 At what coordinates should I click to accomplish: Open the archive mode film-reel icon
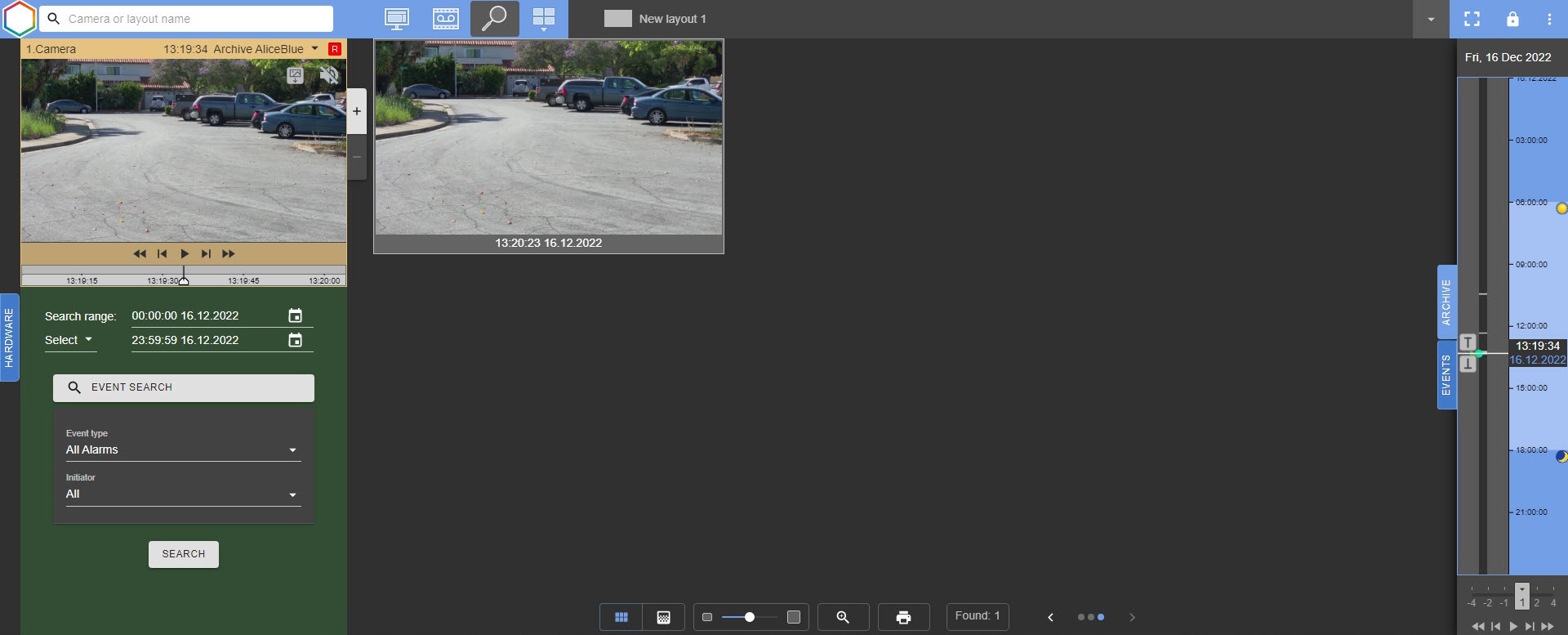click(x=445, y=19)
